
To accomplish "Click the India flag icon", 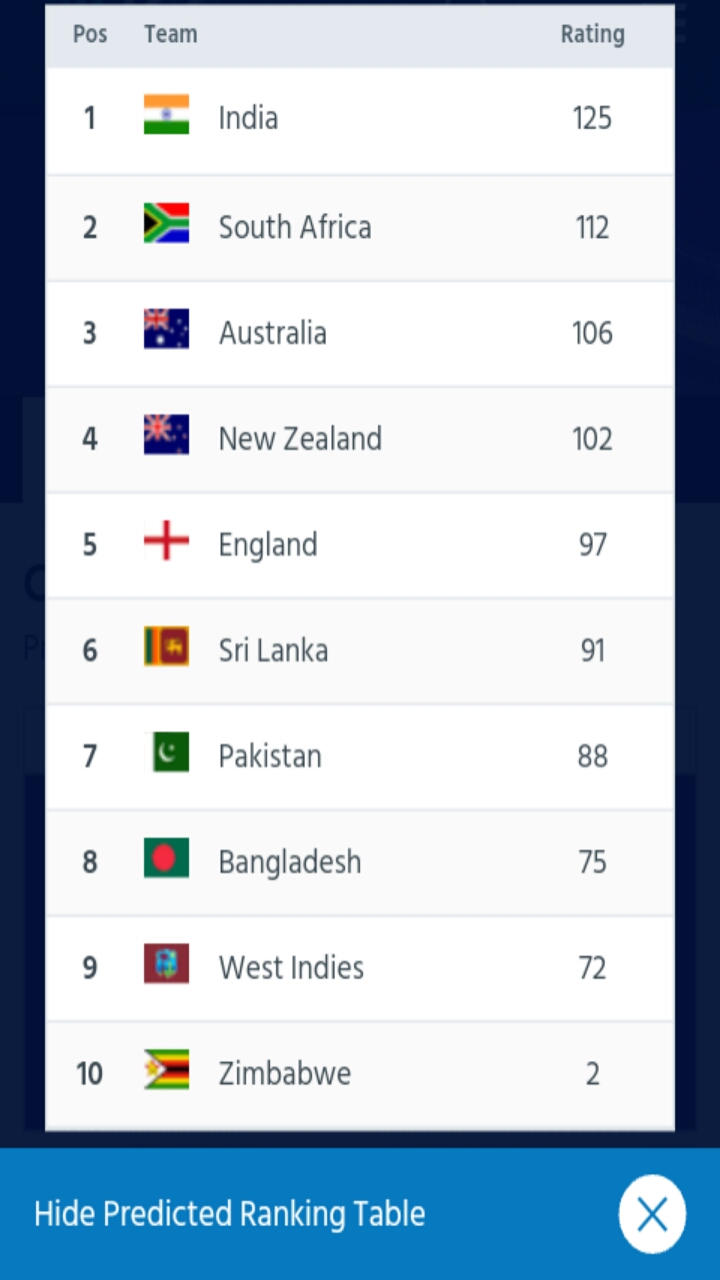I will click(x=166, y=115).
